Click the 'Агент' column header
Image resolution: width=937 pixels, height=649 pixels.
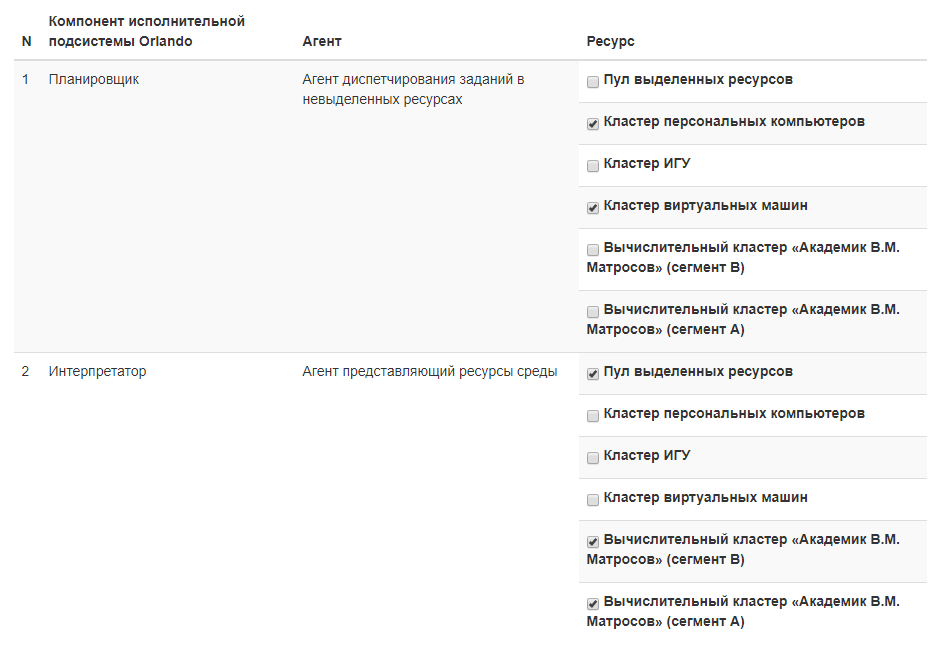322,42
